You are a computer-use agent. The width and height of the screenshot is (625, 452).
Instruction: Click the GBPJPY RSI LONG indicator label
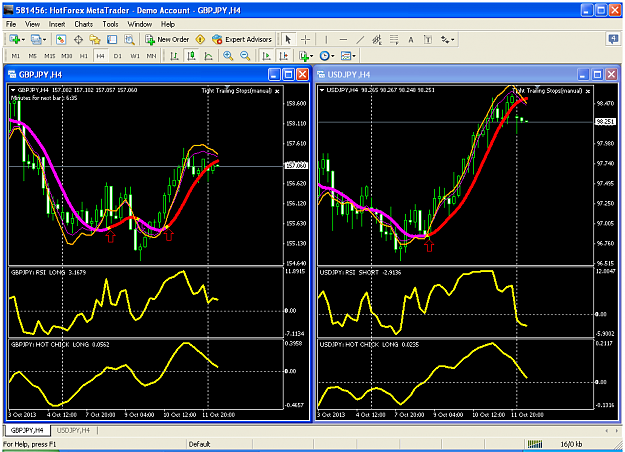pyautogui.click(x=48, y=273)
